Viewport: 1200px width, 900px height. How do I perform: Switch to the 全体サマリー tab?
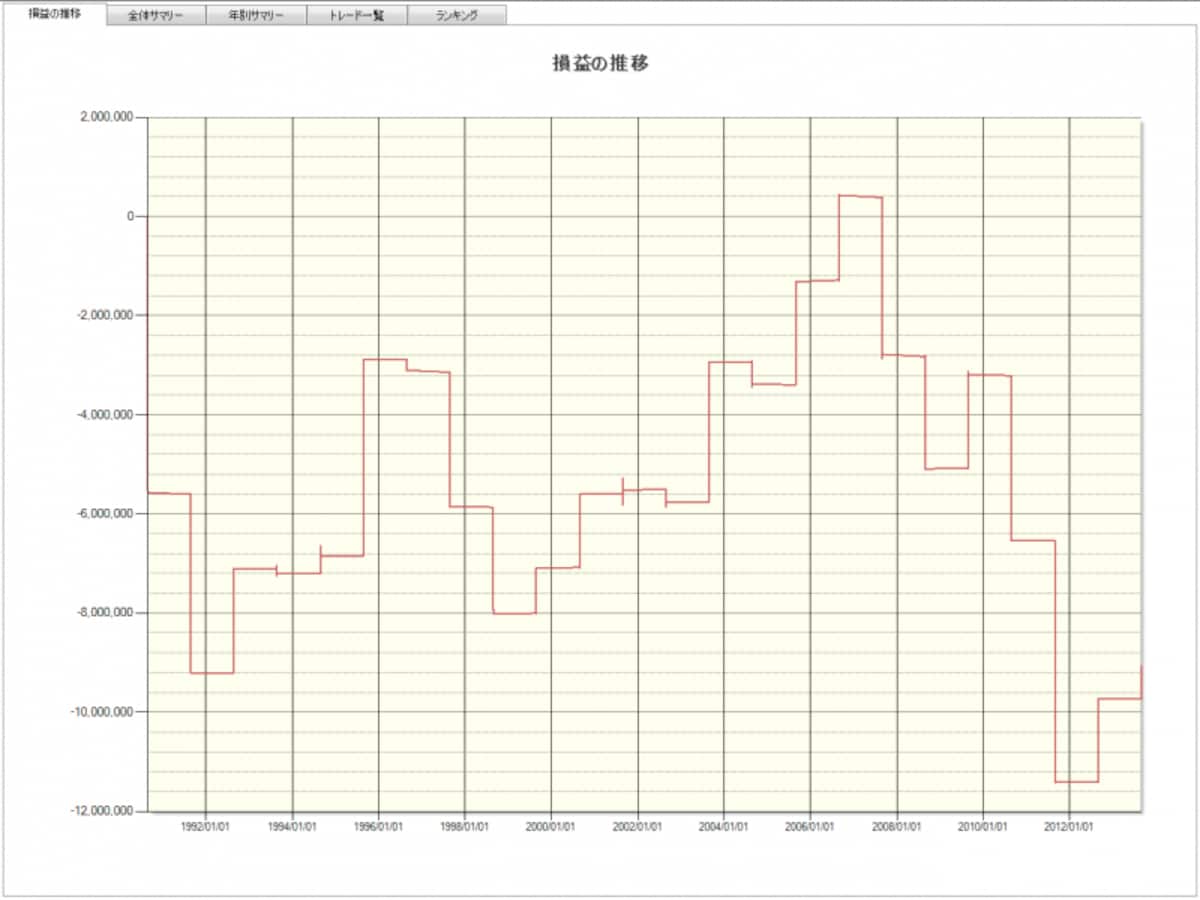point(155,16)
